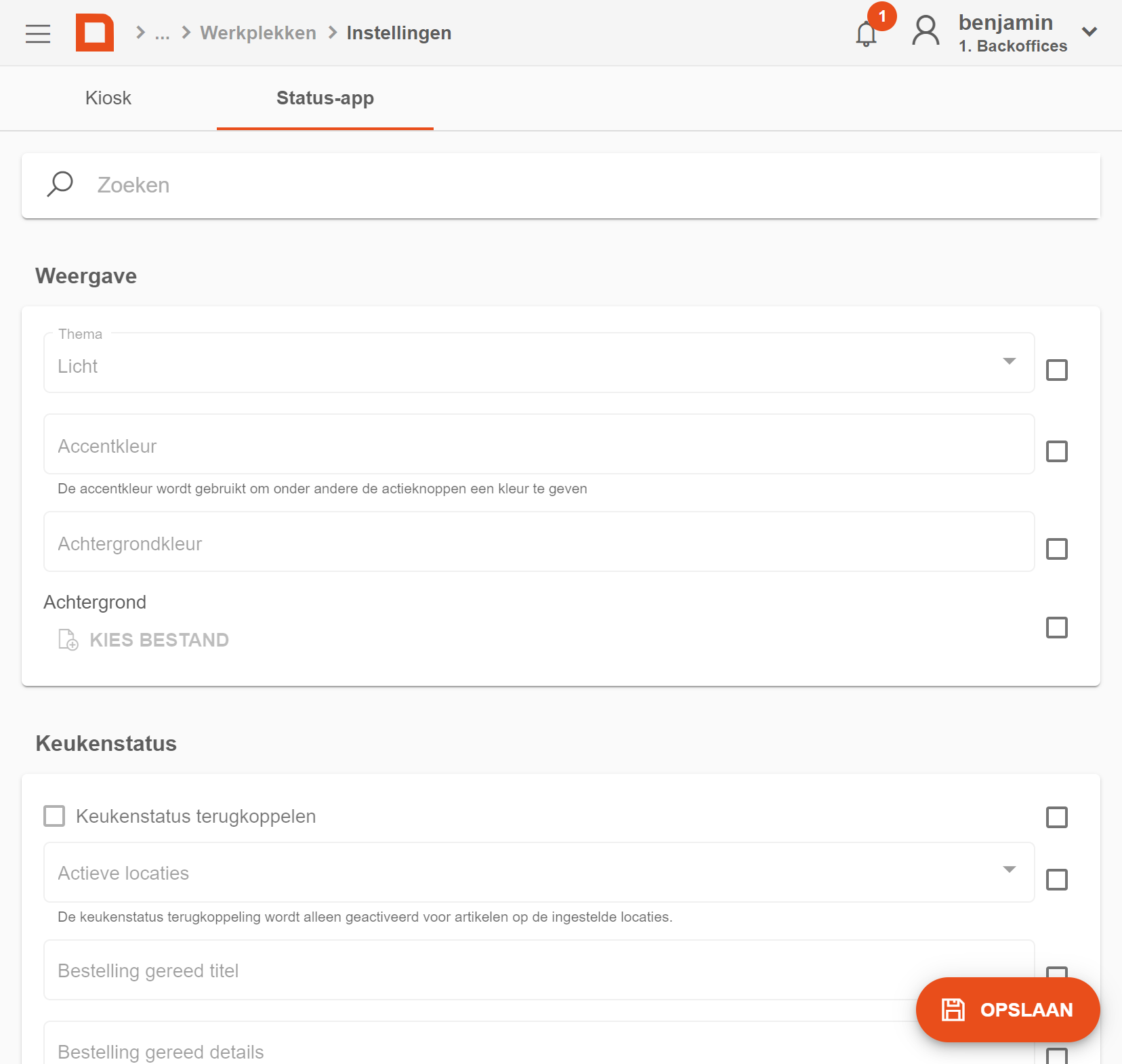This screenshot has width=1122, height=1064.
Task: Tick the checkbox beside Accentkleur field
Action: pos(1057,451)
